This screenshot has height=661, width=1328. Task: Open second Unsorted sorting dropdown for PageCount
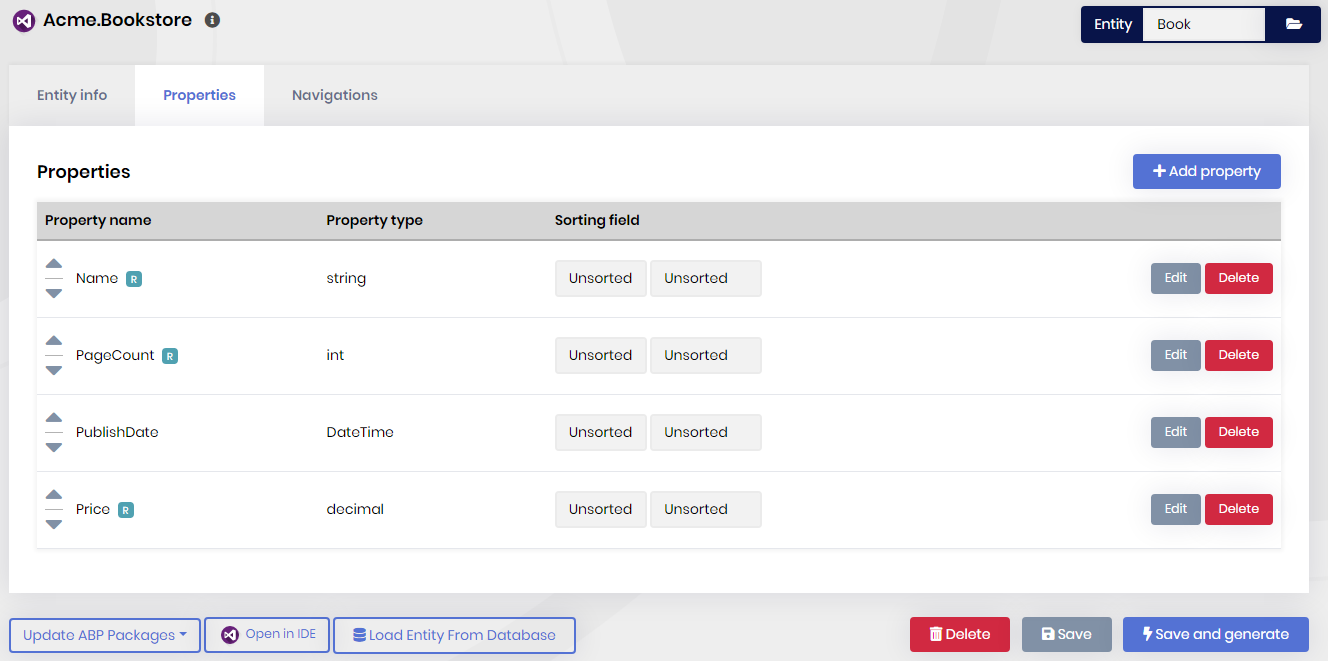tap(706, 355)
